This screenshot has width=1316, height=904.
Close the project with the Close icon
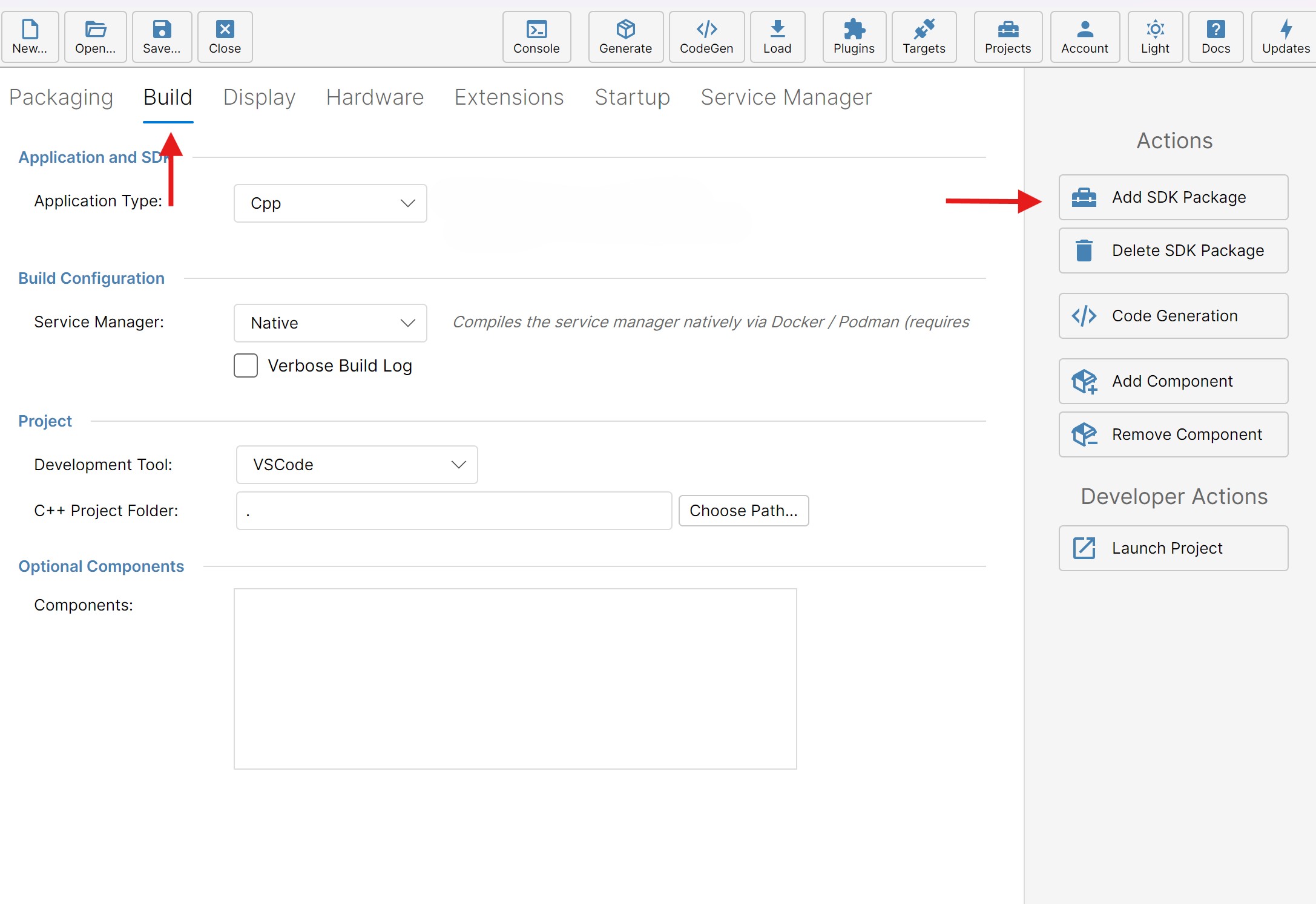click(225, 37)
